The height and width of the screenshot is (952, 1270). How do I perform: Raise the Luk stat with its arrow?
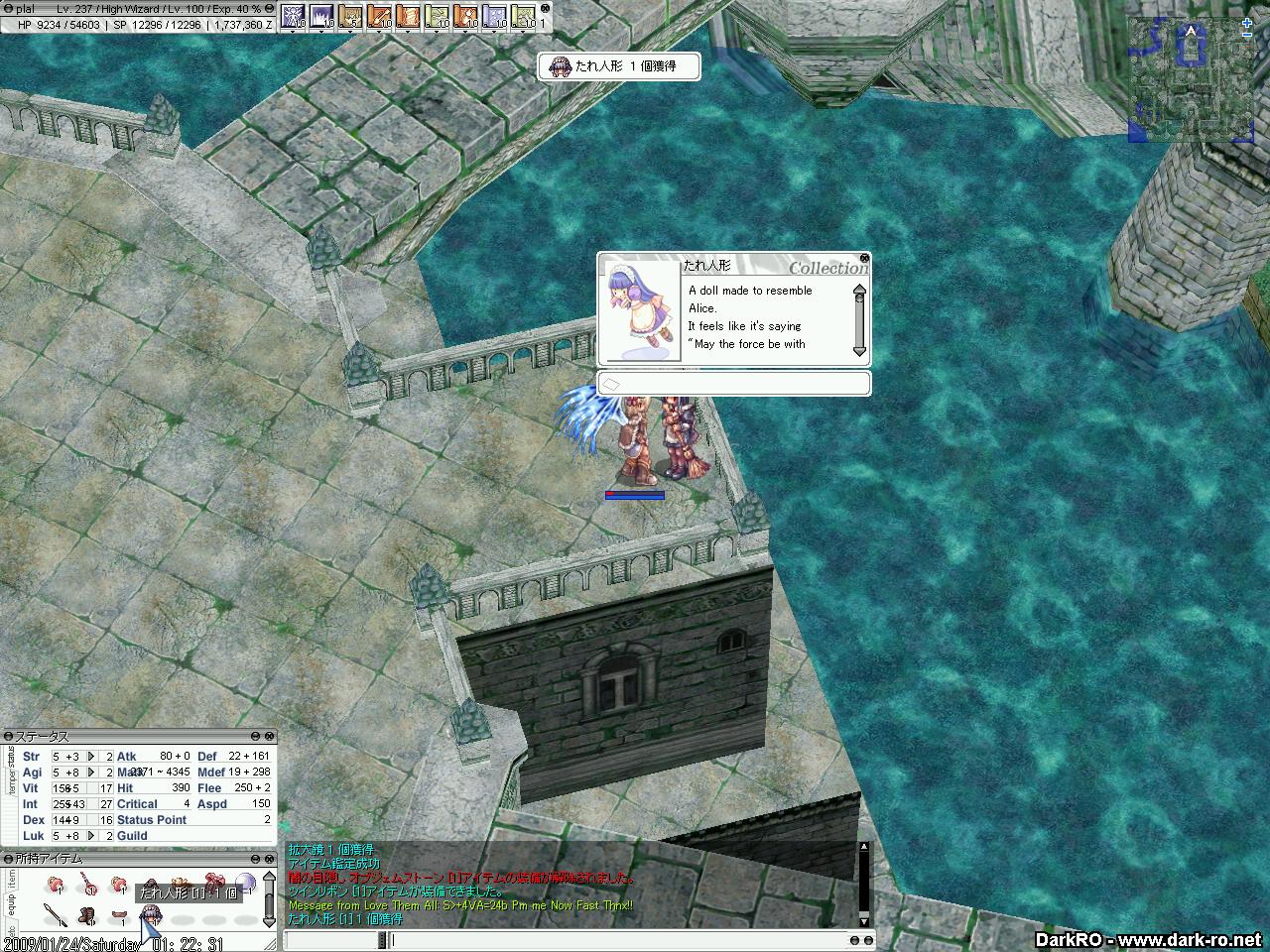pyautogui.click(x=91, y=836)
